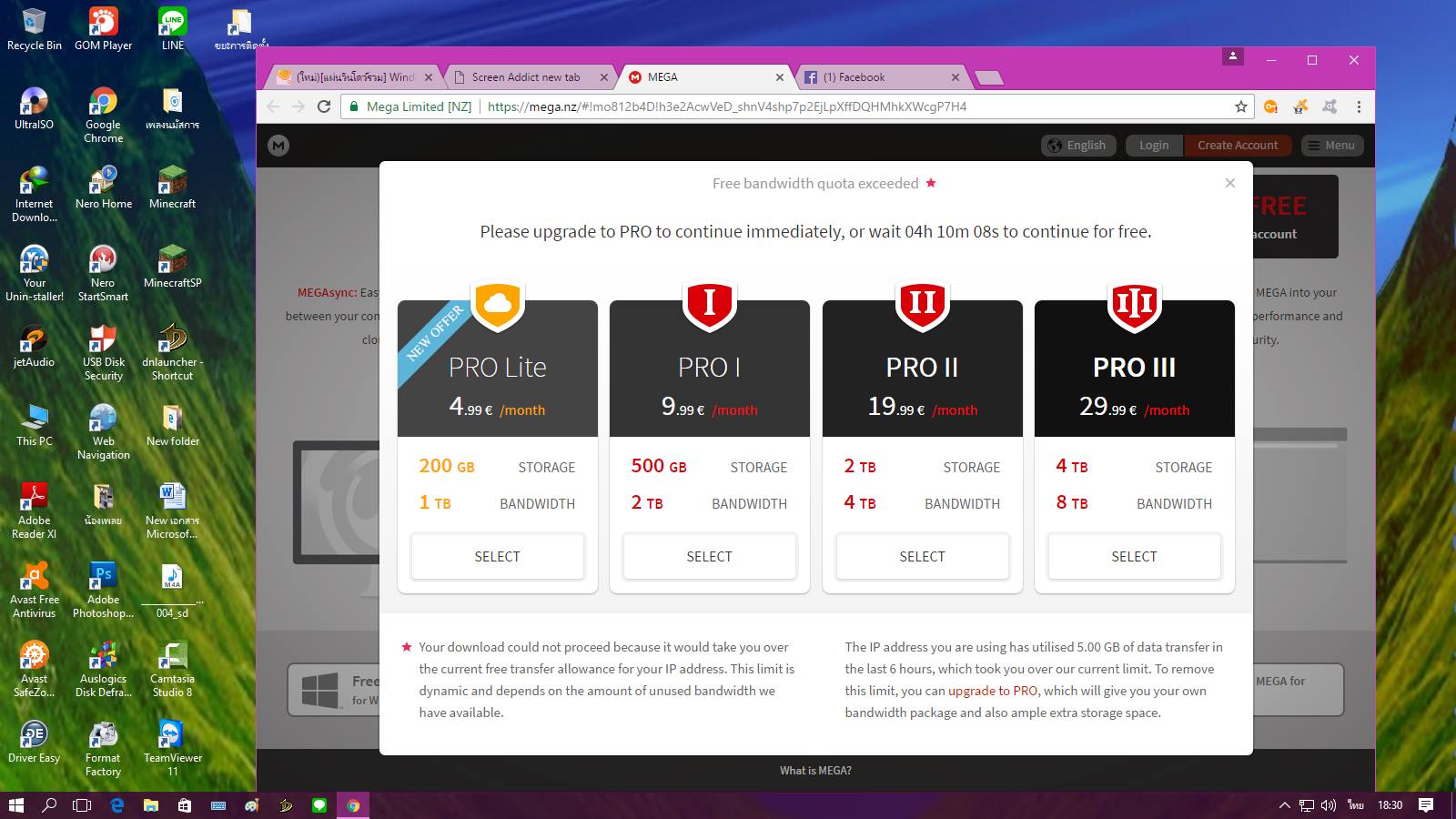Open Windows taskbar search
The height and width of the screenshot is (819, 1456).
[49, 805]
